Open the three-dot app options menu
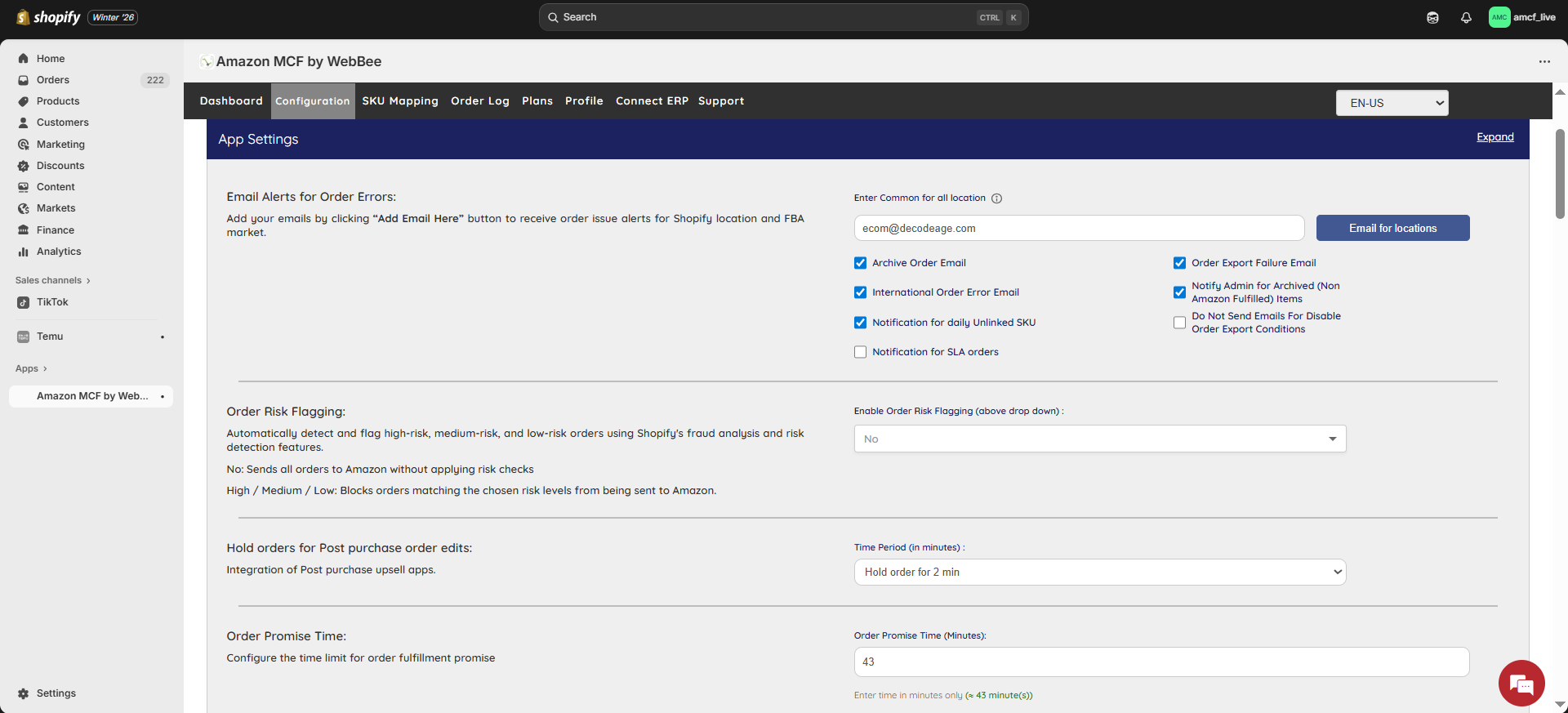This screenshot has height=713, width=1568. pos(1543,61)
